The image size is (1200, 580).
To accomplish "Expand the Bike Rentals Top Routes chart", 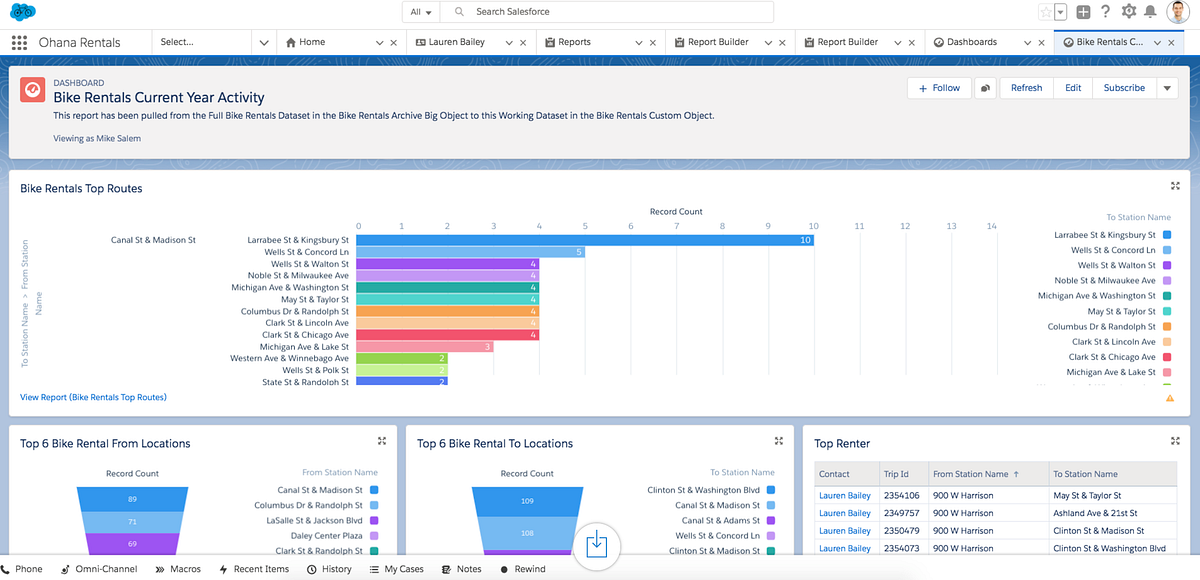I will [x=1175, y=186].
